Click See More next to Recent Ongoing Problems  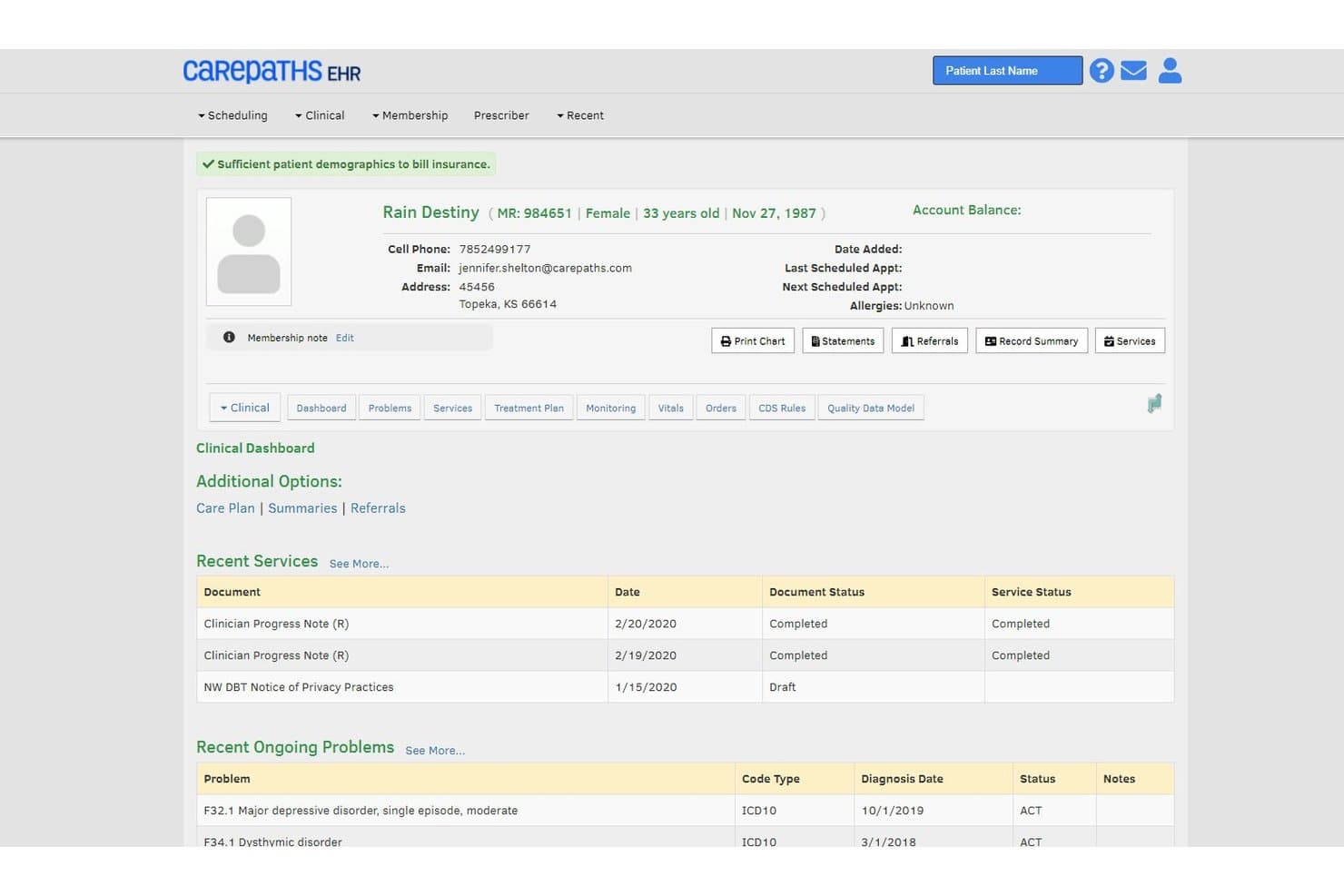click(x=435, y=751)
